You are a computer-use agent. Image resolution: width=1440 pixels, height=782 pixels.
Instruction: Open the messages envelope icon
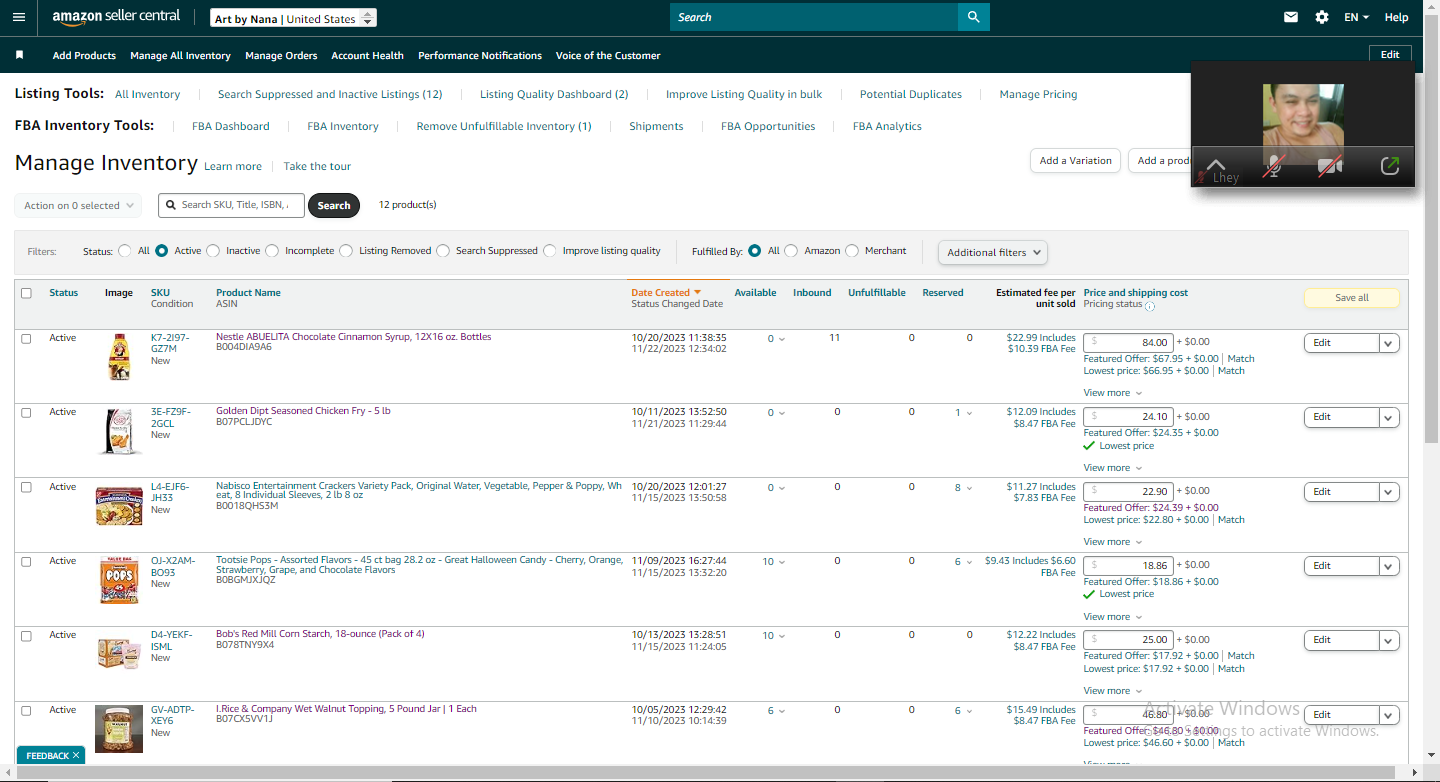click(1291, 17)
